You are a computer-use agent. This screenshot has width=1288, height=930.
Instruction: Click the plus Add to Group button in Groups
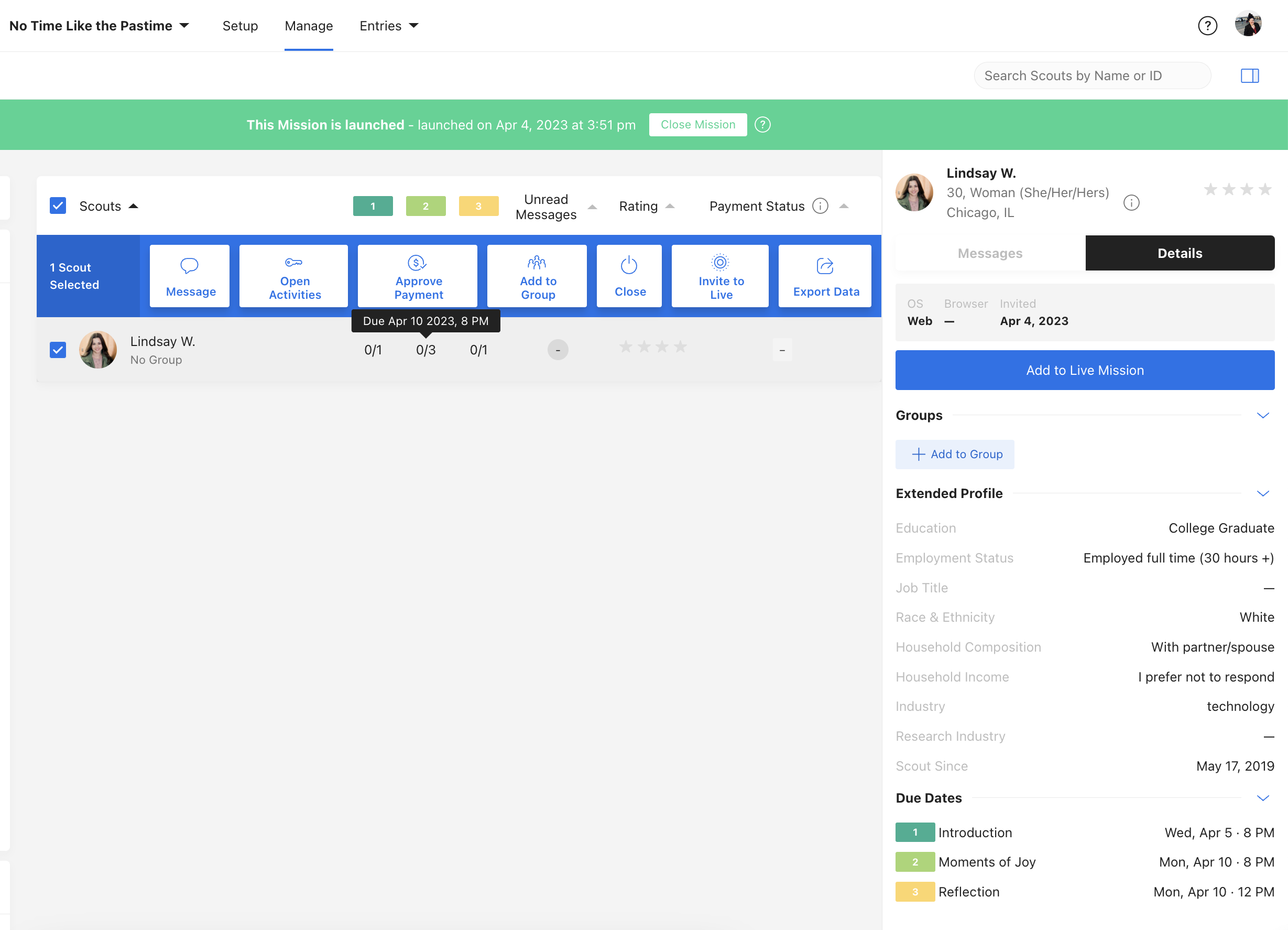(x=955, y=454)
